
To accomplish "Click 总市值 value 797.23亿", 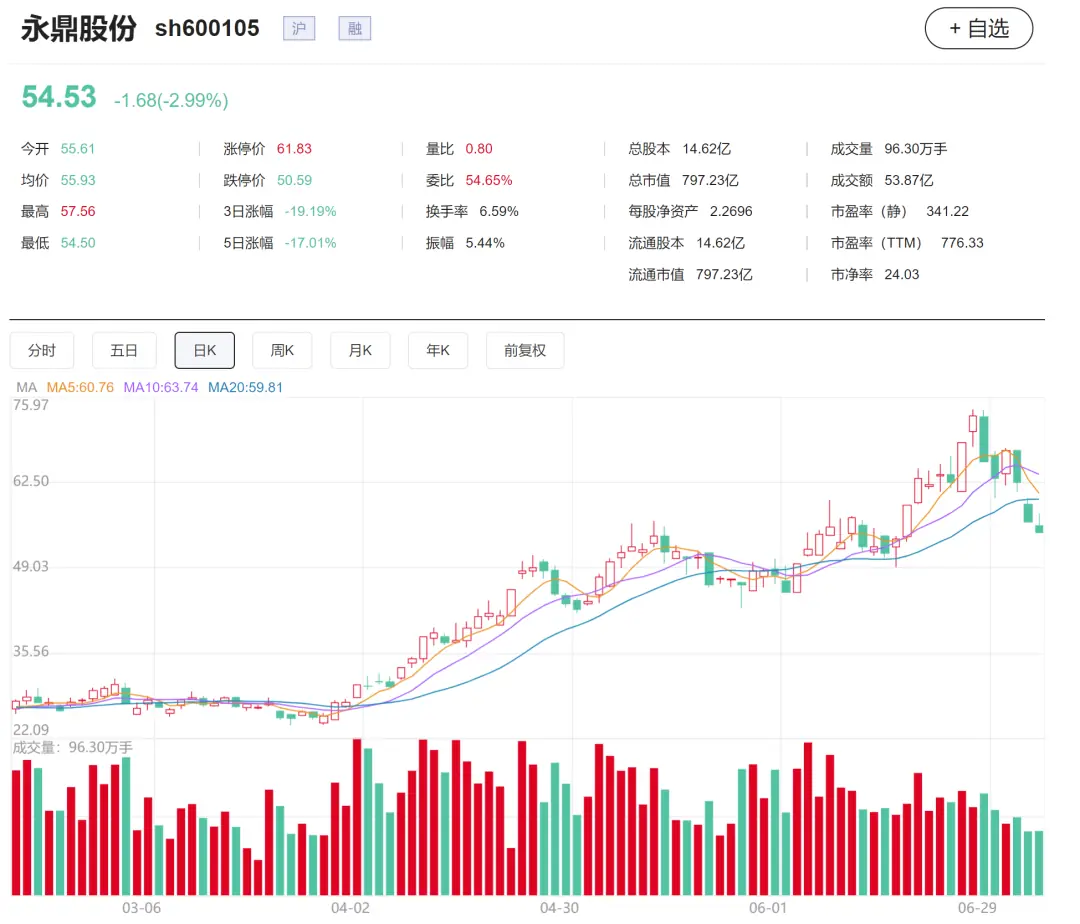I will [x=710, y=180].
